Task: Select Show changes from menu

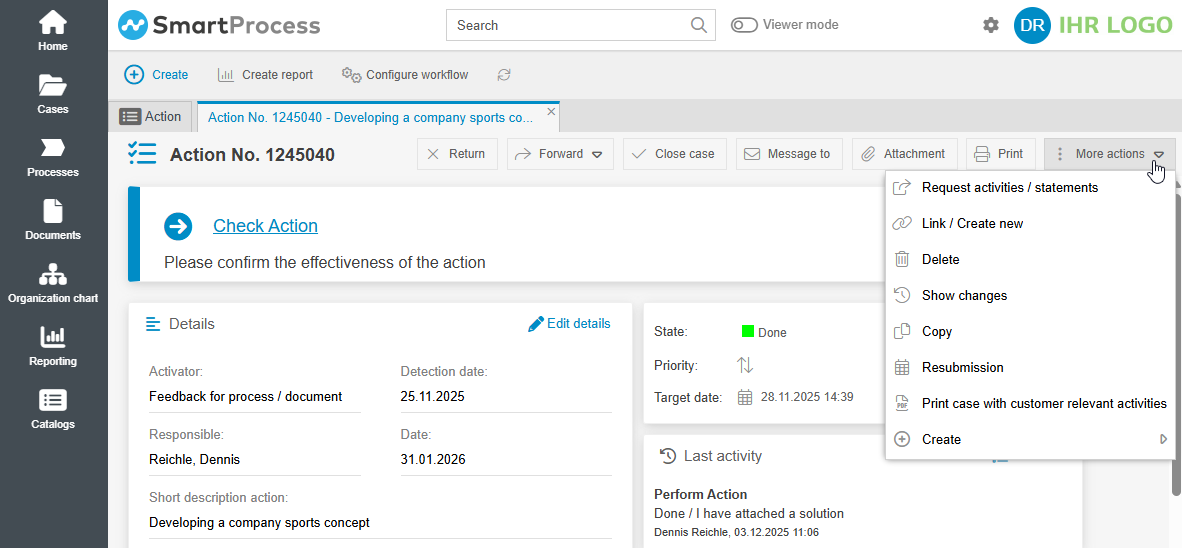Action: 964,295
